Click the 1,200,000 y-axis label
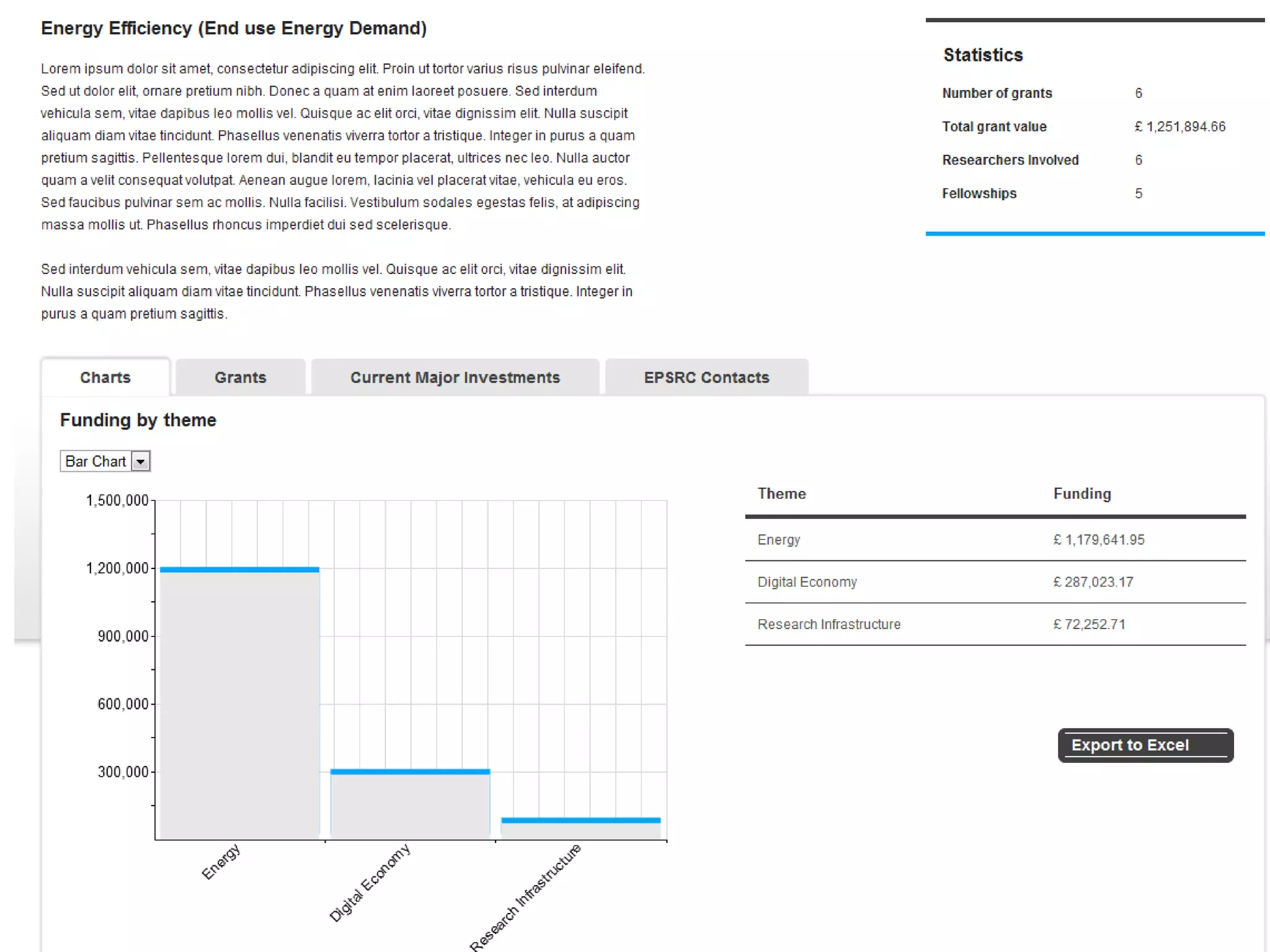Viewport: 1270px width, 952px height. click(117, 568)
